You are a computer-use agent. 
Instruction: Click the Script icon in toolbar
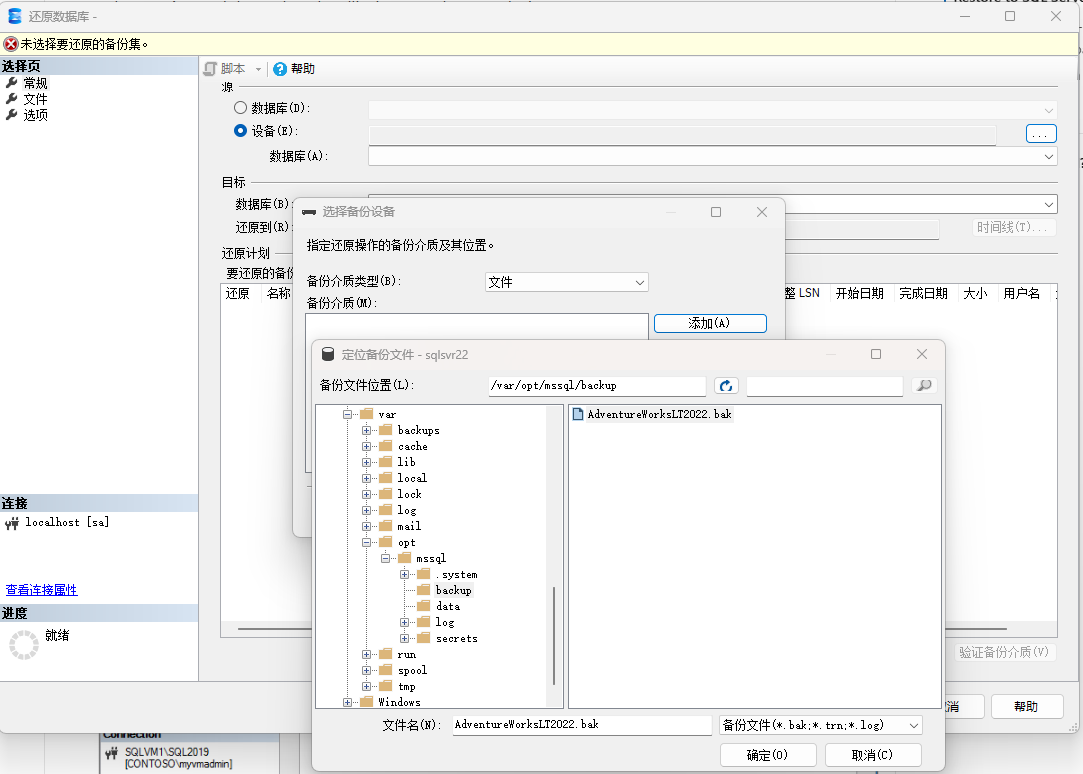pyautogui.click(x=211, y=69)
